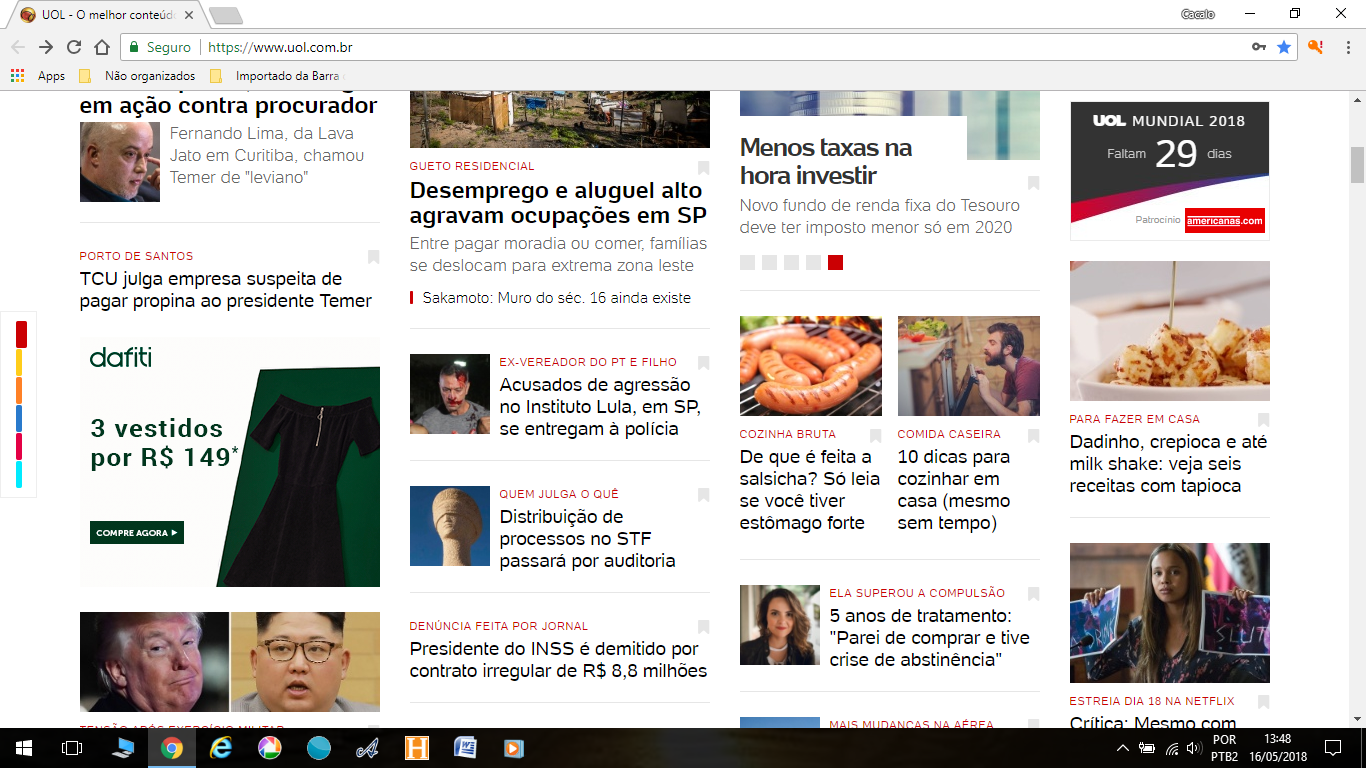
Task: Launch Internet Explorer from the taskbar
Action: (221, 748)
